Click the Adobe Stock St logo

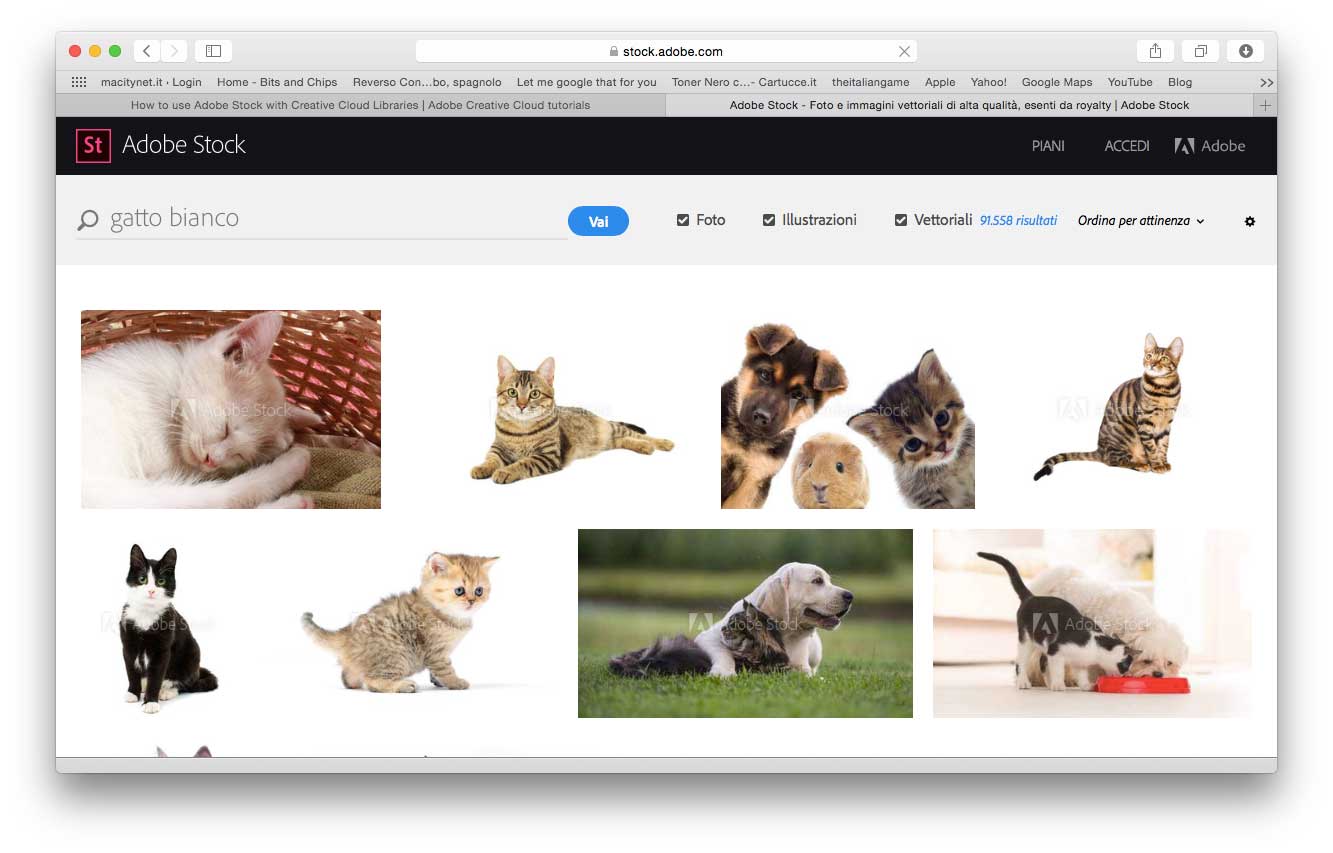pyautogui.click(x=93, y=145)
